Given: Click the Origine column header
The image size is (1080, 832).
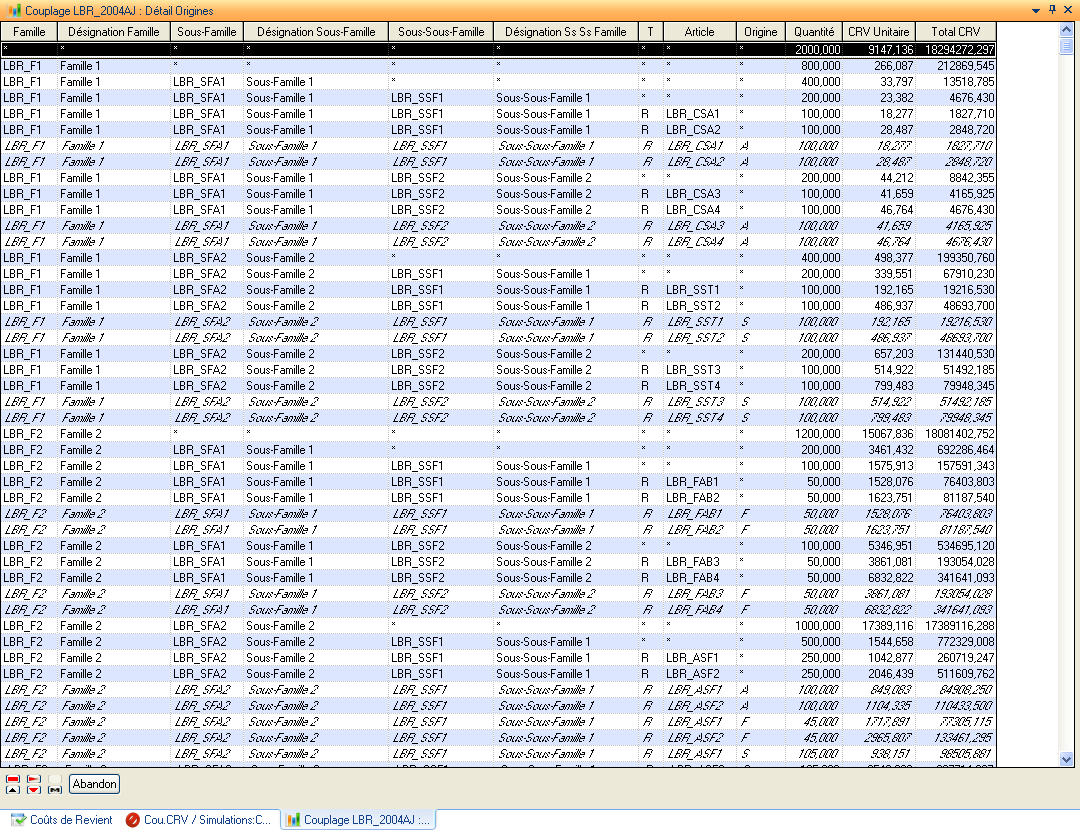Looking at the screenshot, I should pos(760,32).
